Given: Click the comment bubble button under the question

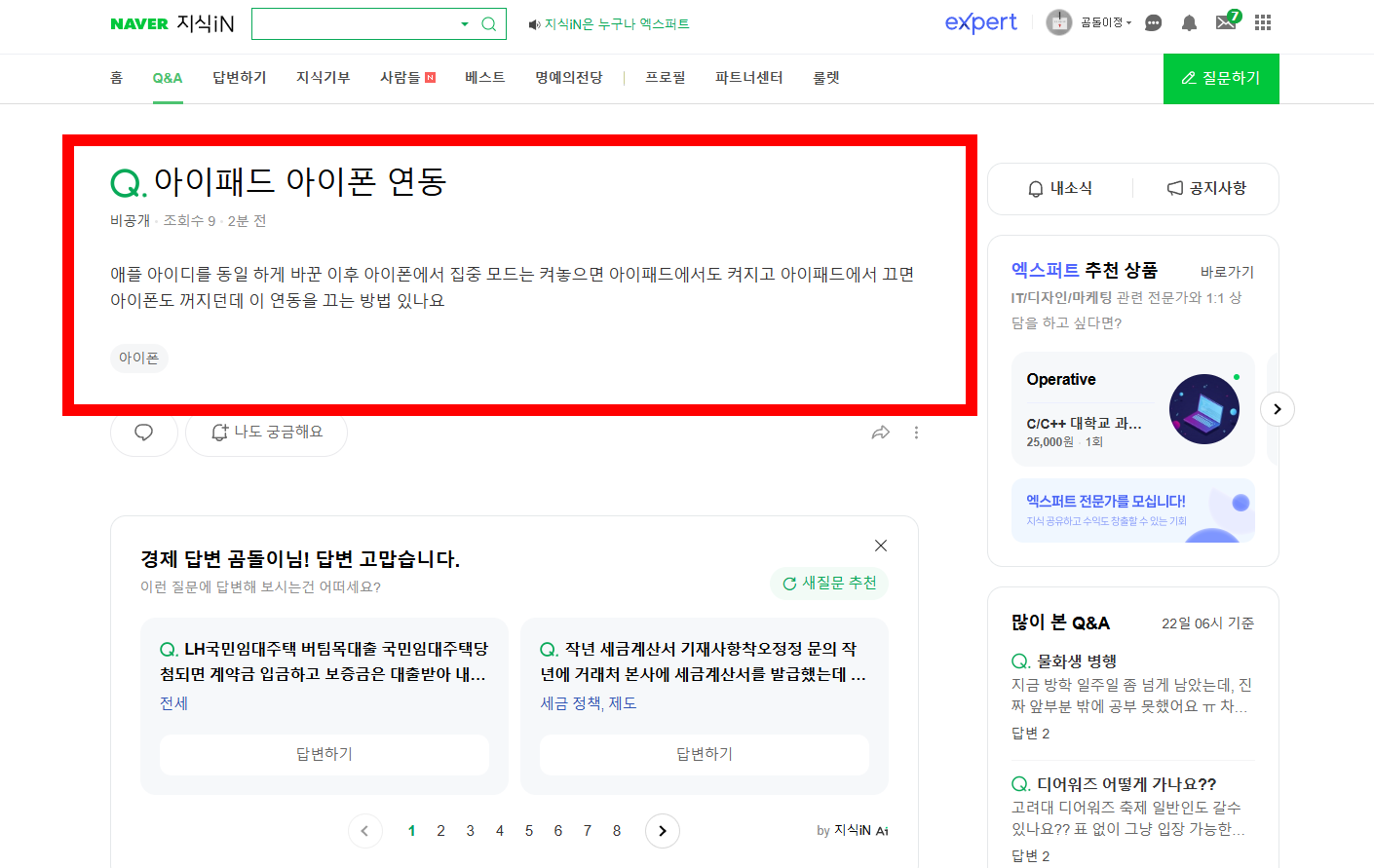Looking at the screenshot, I should [x=144, y=432].
